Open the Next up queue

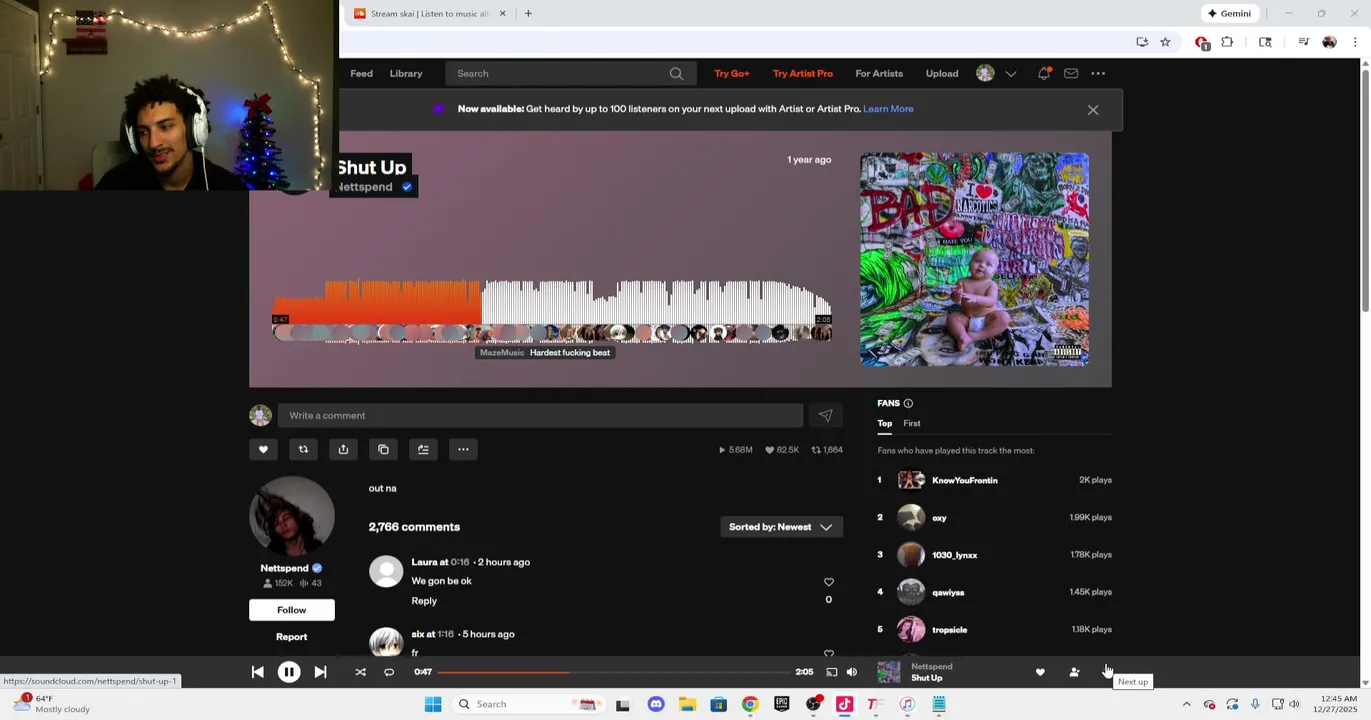[1107, 672]
